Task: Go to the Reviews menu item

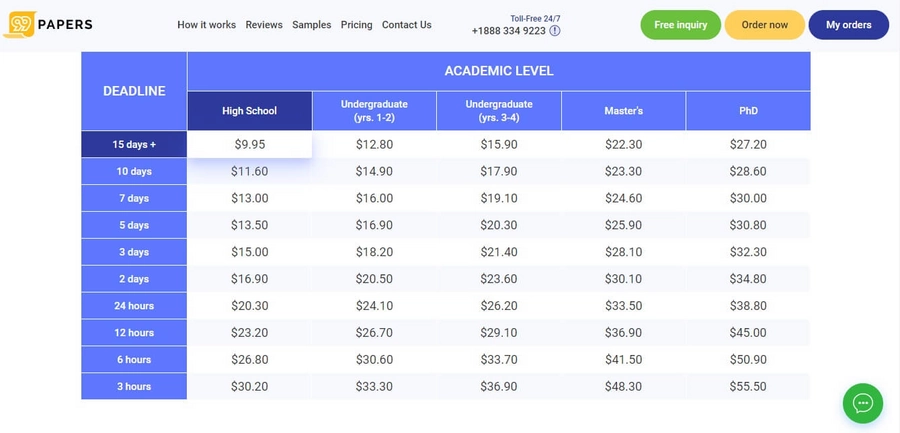Action: click(264, 25)
